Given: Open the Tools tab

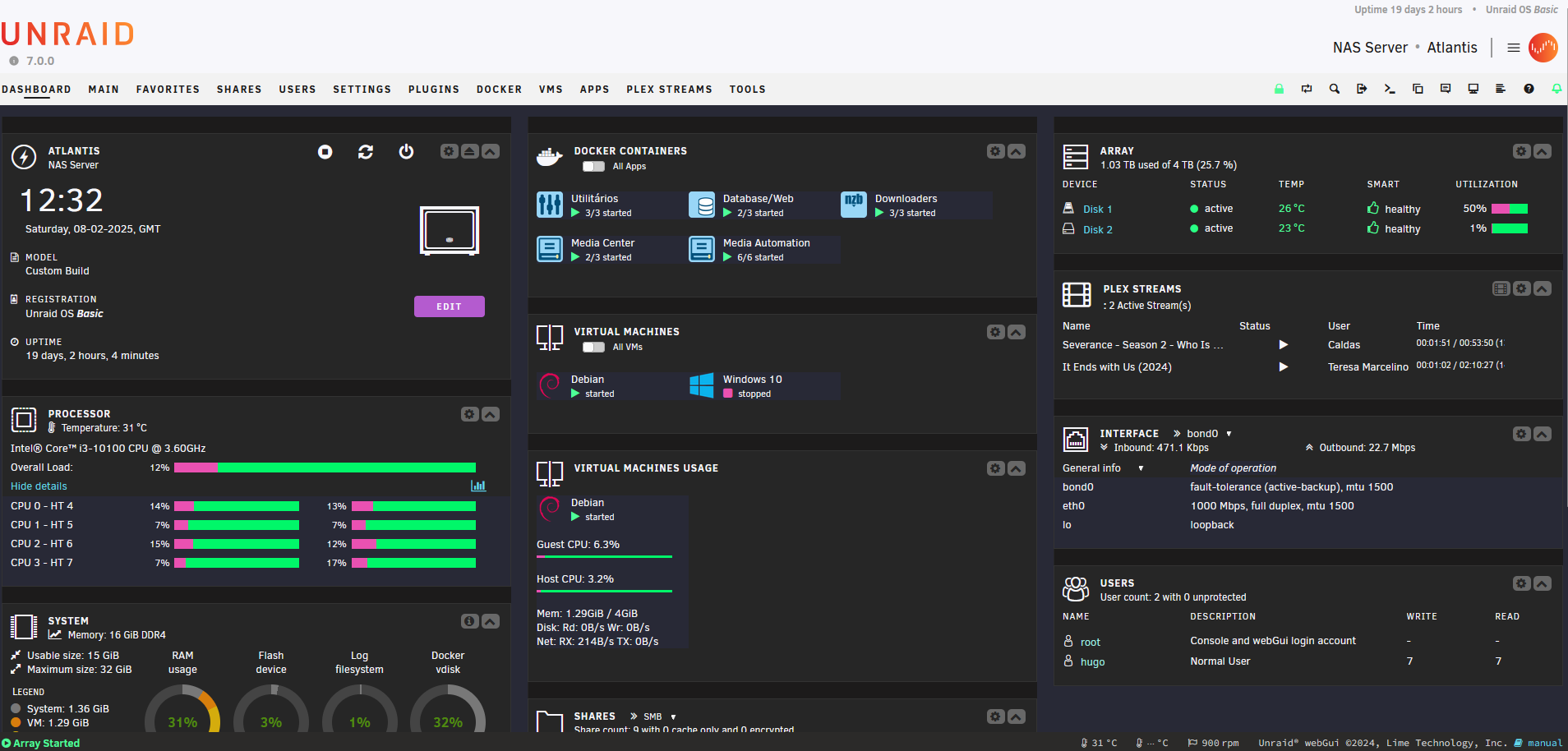Looking at the screenshot, I should tap(747, 90).
